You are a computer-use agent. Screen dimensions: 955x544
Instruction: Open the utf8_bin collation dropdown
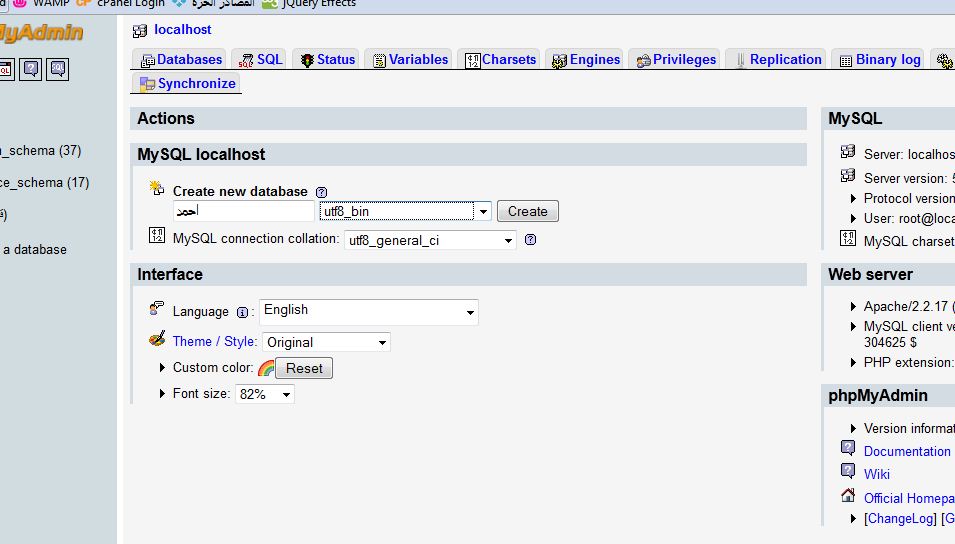405,211
